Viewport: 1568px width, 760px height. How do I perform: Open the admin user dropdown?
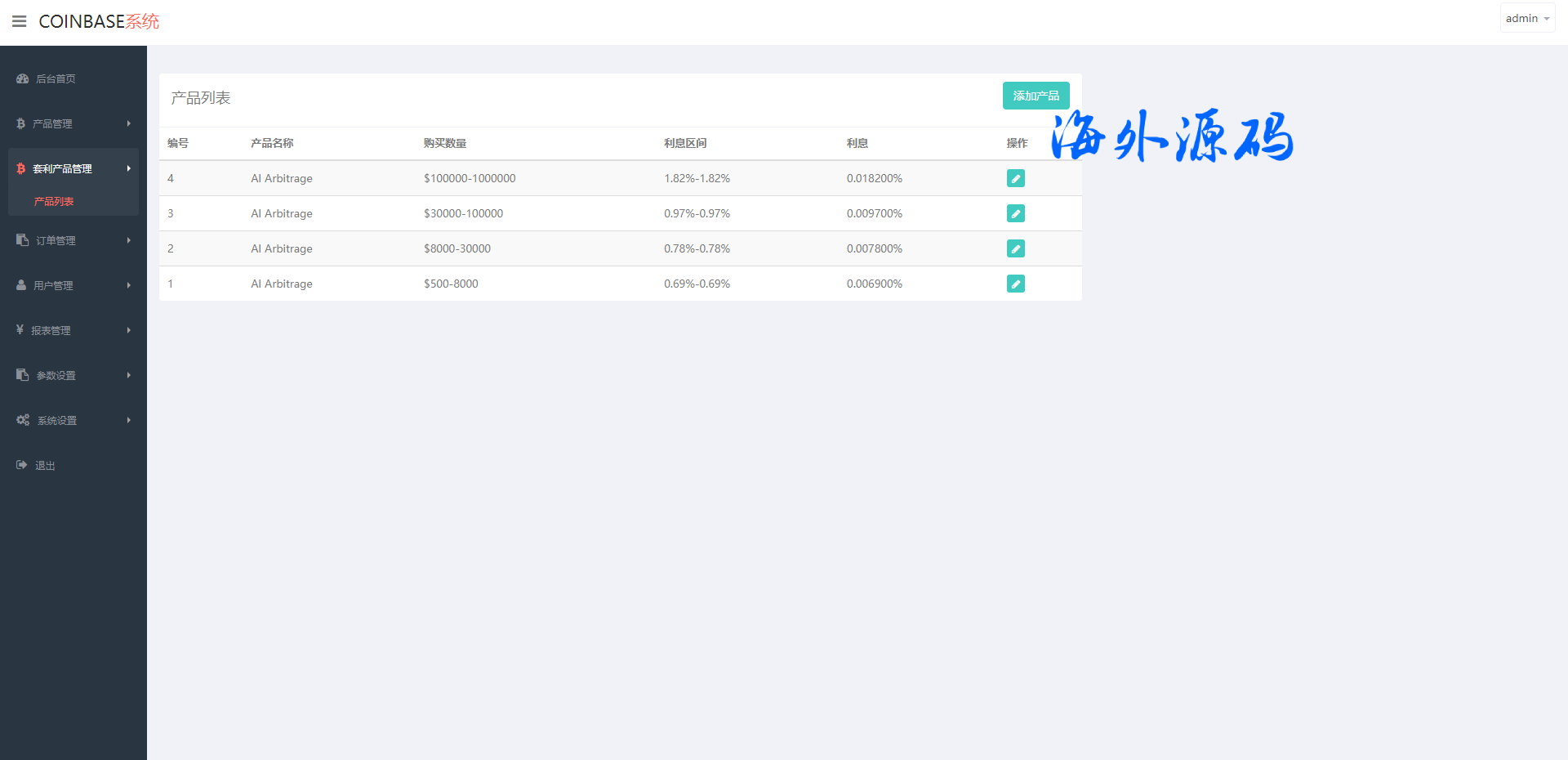coord(1526,18)
